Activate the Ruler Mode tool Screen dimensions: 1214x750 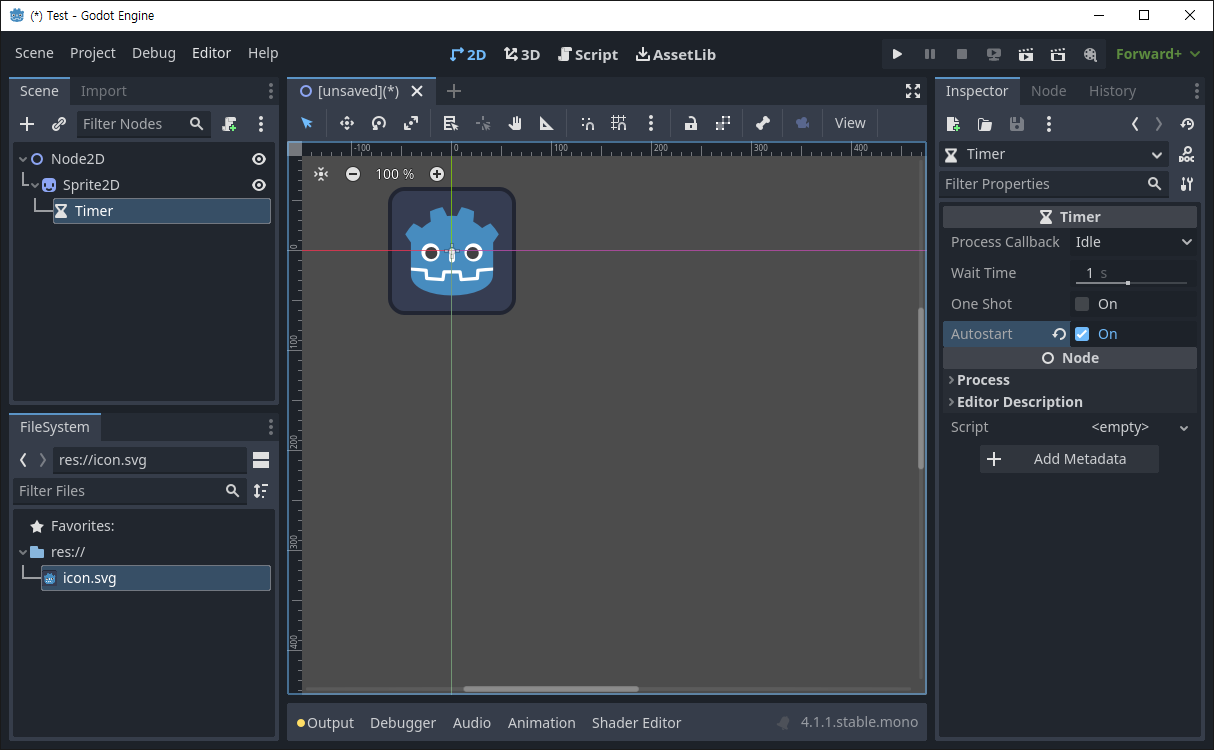pyautogui.click(x=547, y=123)
